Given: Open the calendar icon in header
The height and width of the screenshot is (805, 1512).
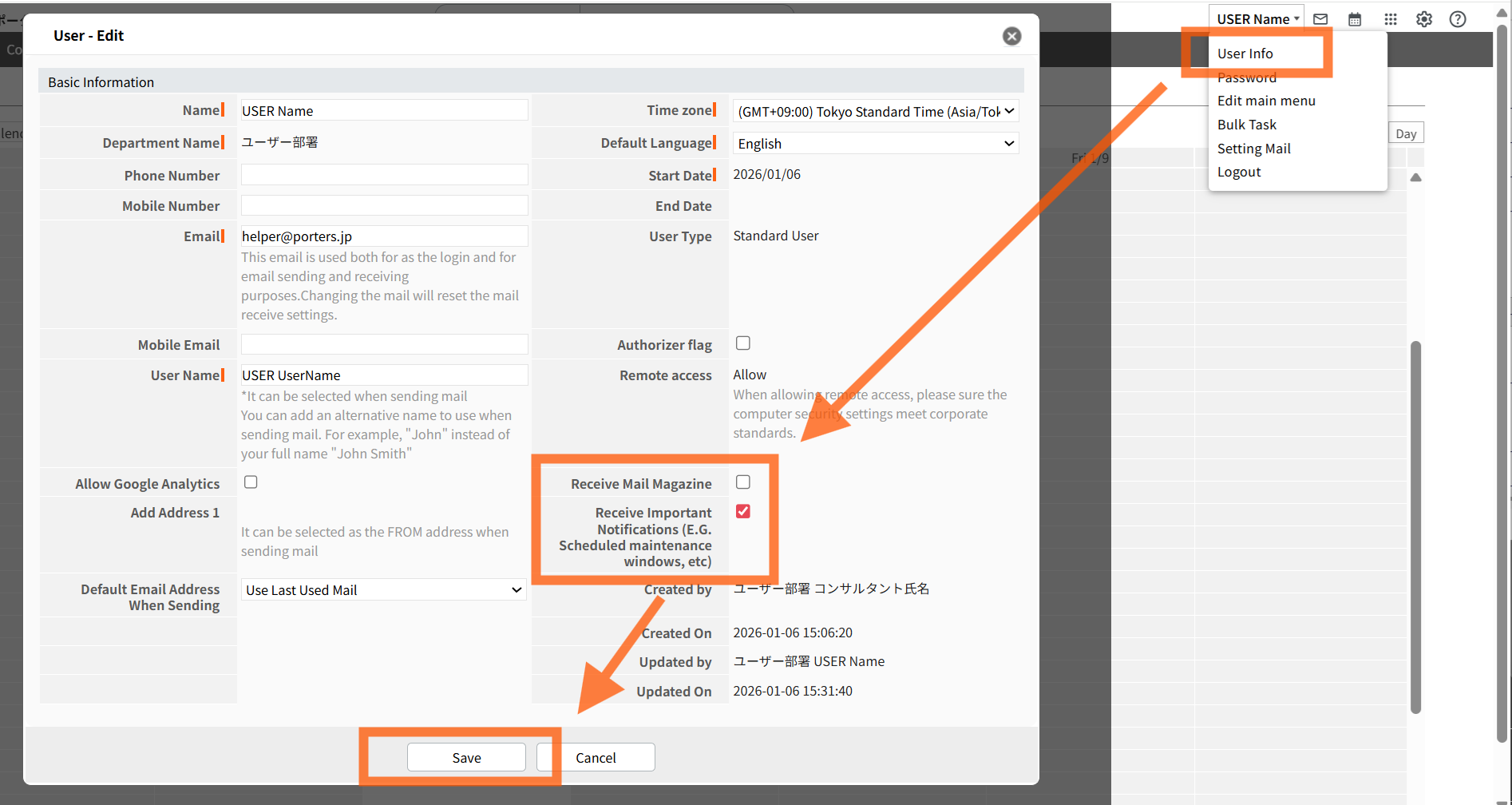Looking at the screenshot, I should click(1355, 19).
